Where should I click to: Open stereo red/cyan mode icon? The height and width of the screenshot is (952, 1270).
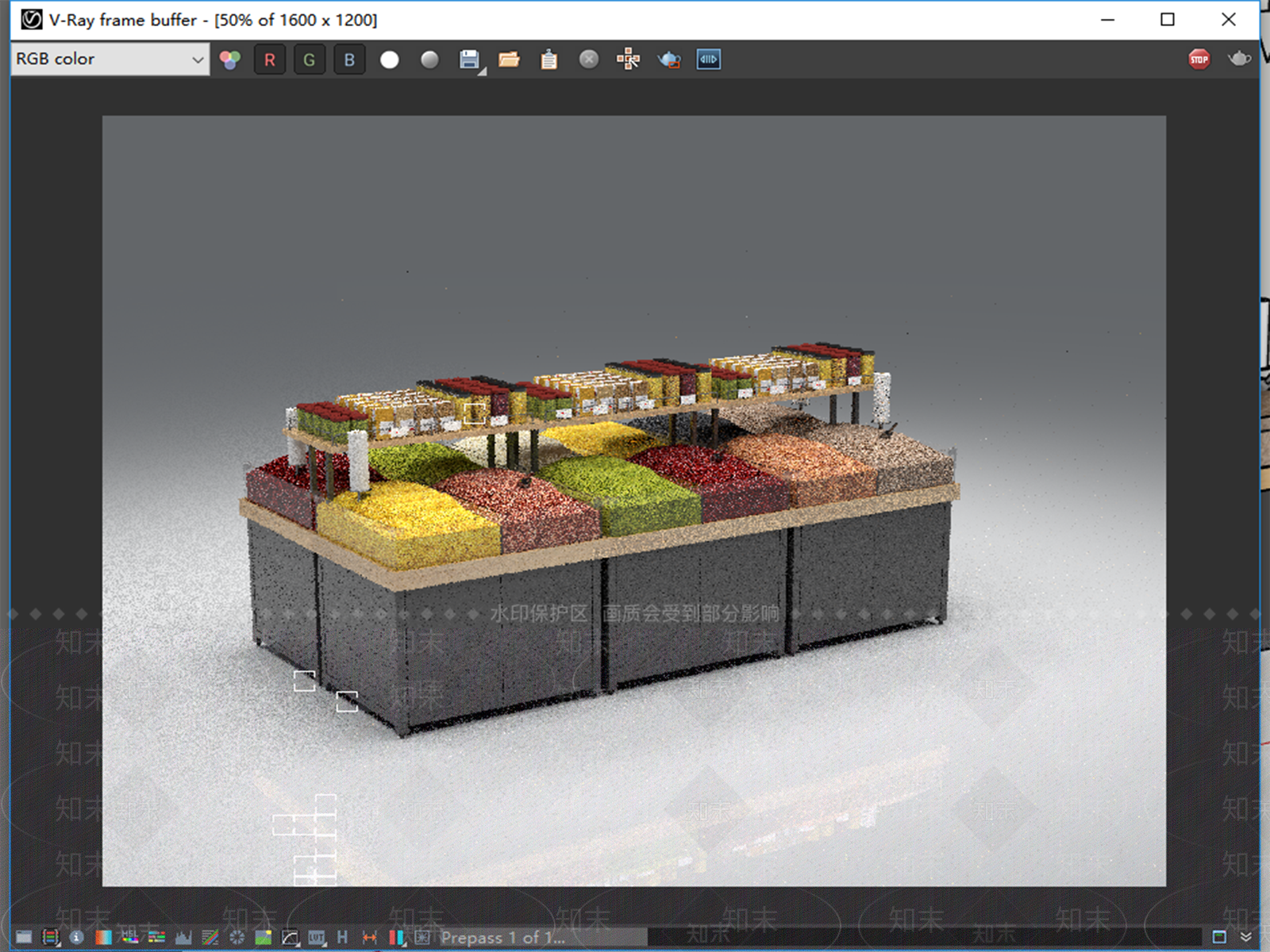point(396,937)
